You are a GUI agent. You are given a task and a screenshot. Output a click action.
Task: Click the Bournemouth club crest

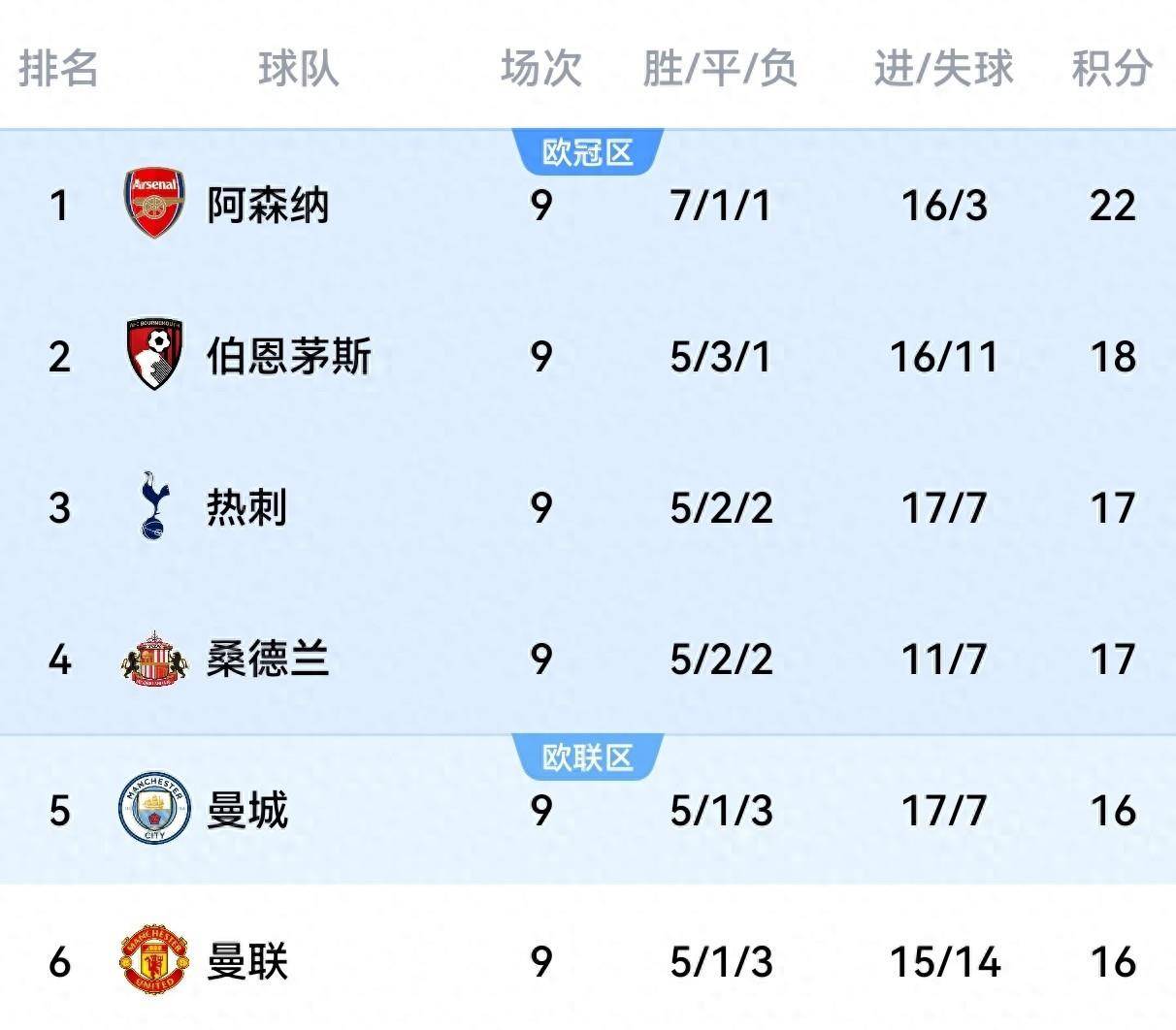pos(154,355)
